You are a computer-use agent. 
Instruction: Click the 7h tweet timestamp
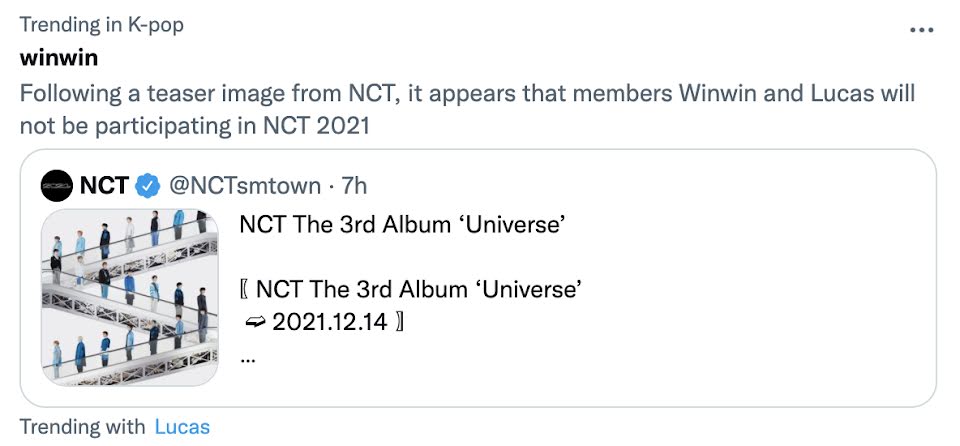click(x=354, y=185)
